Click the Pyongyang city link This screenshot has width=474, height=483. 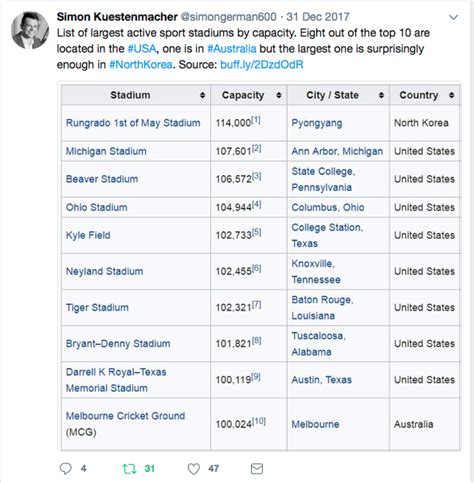(x=317, y=123)
